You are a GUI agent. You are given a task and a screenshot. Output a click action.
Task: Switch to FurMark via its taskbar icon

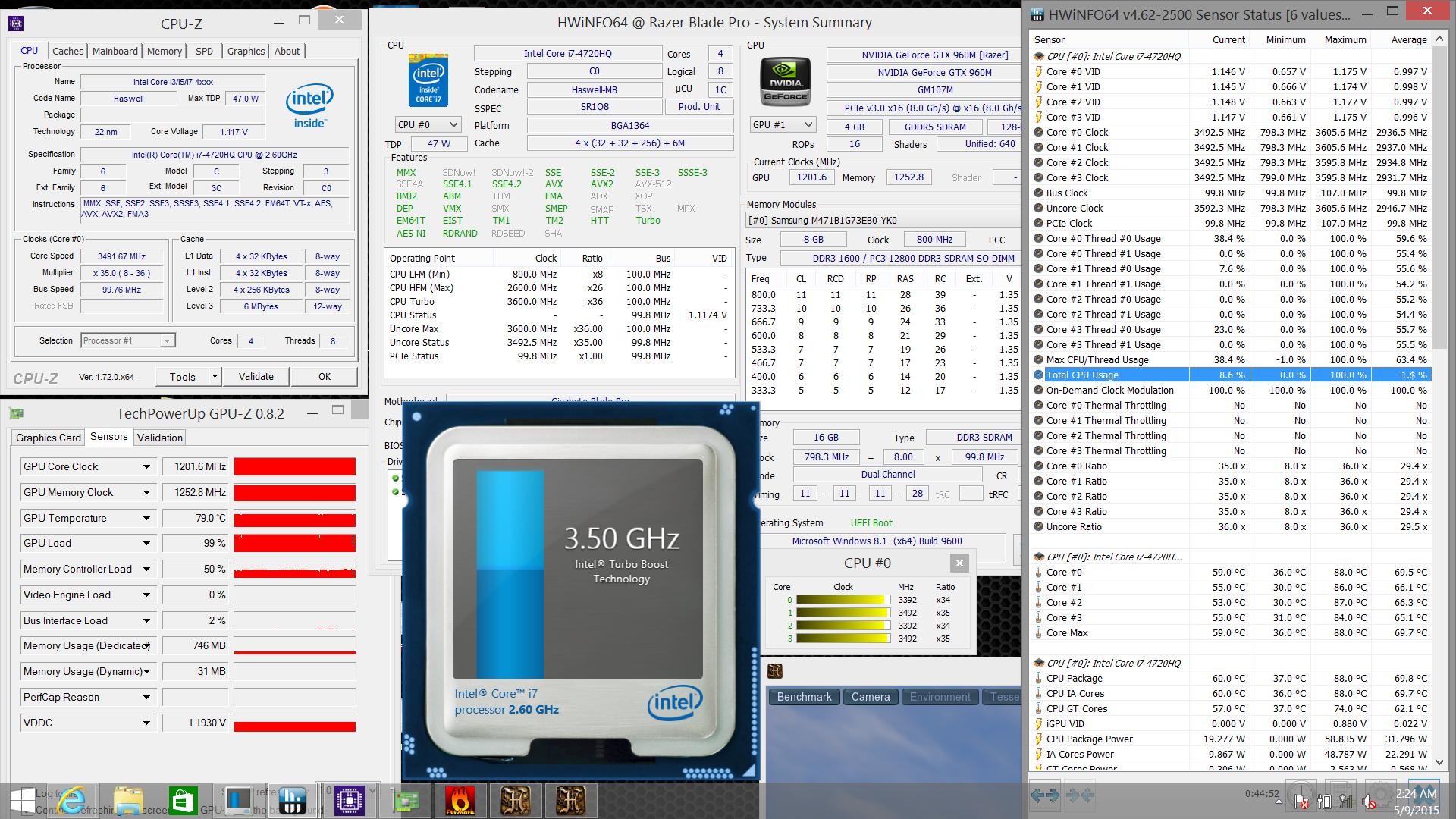(460, 801)
